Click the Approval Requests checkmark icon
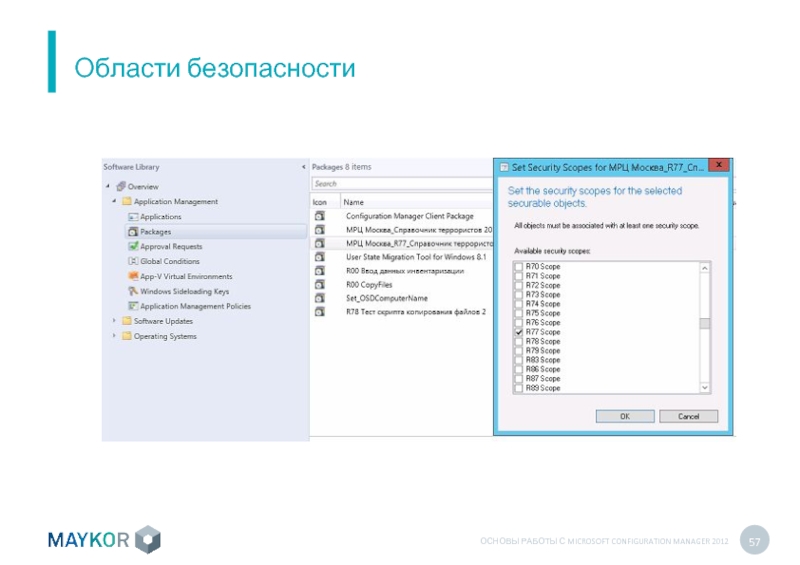 tap(133, 246)
